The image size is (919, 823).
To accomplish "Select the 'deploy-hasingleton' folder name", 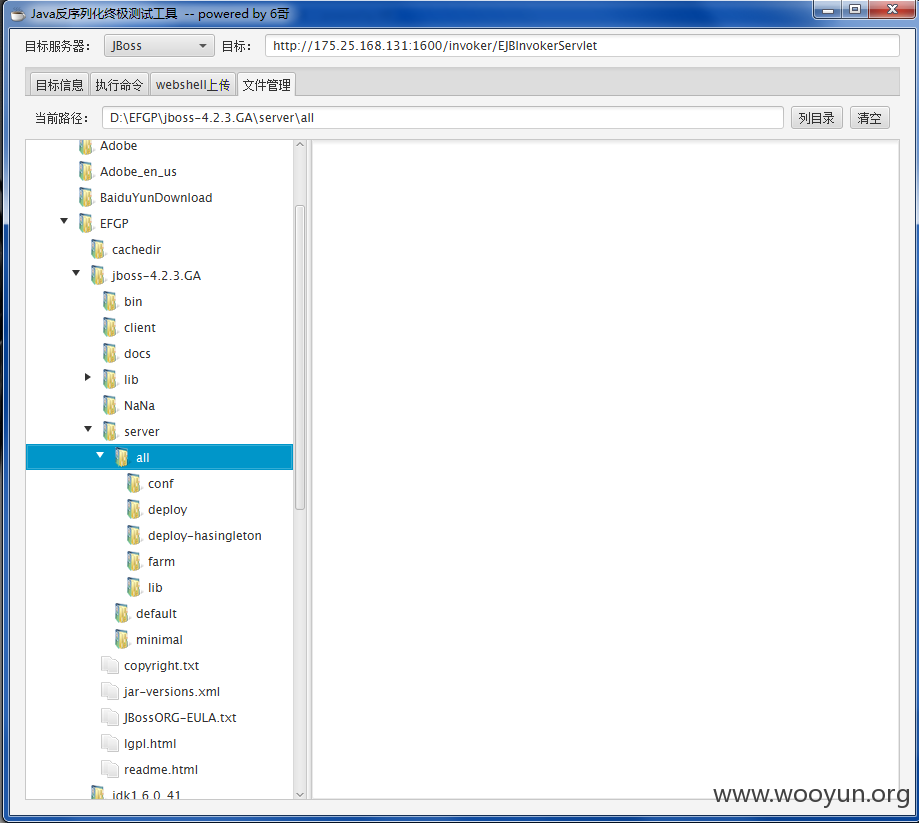I will pos(205,535).
